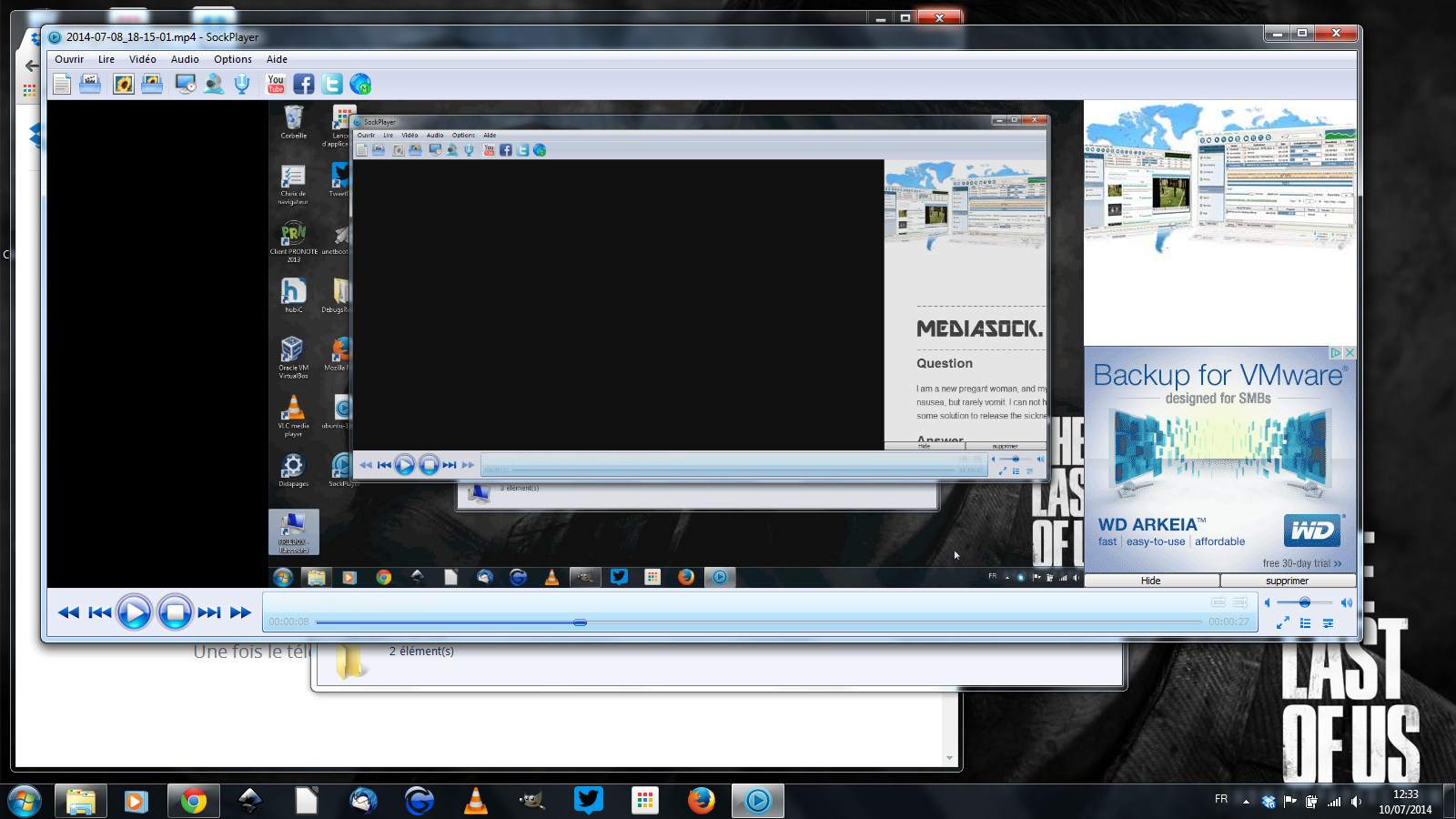Click the apps grid icon in background browser
The width and height of the screenshot is (1456, 819).
pyautogui.click(x=30, y=90)
